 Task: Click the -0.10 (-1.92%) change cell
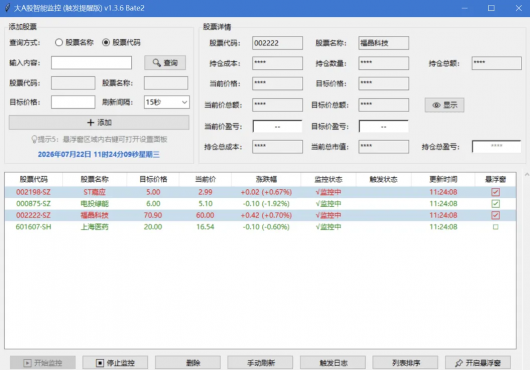(x=266, y=204)
